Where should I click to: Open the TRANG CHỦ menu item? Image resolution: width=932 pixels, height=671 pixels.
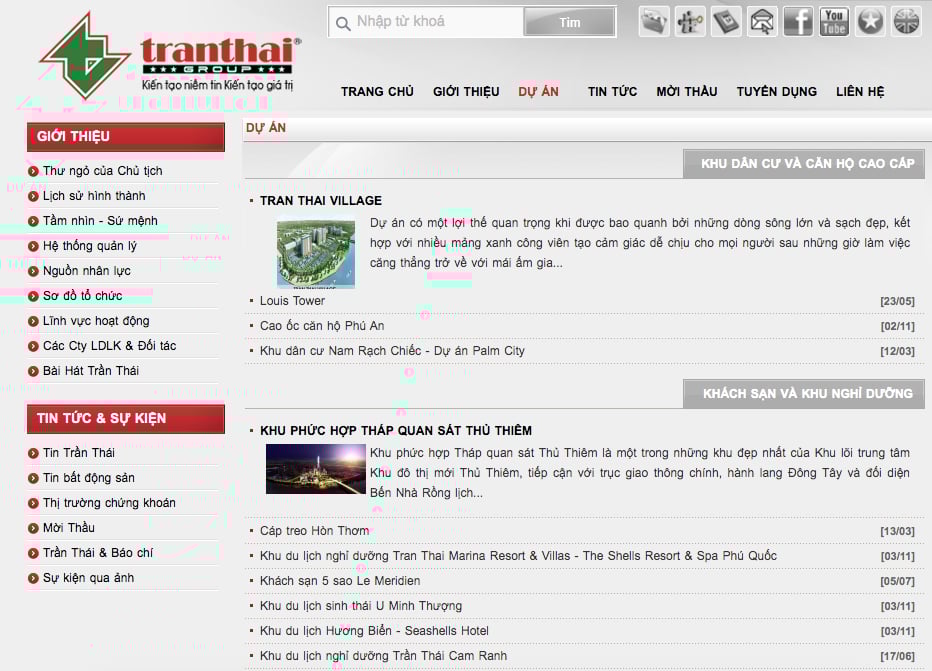(x=377, y=92)
